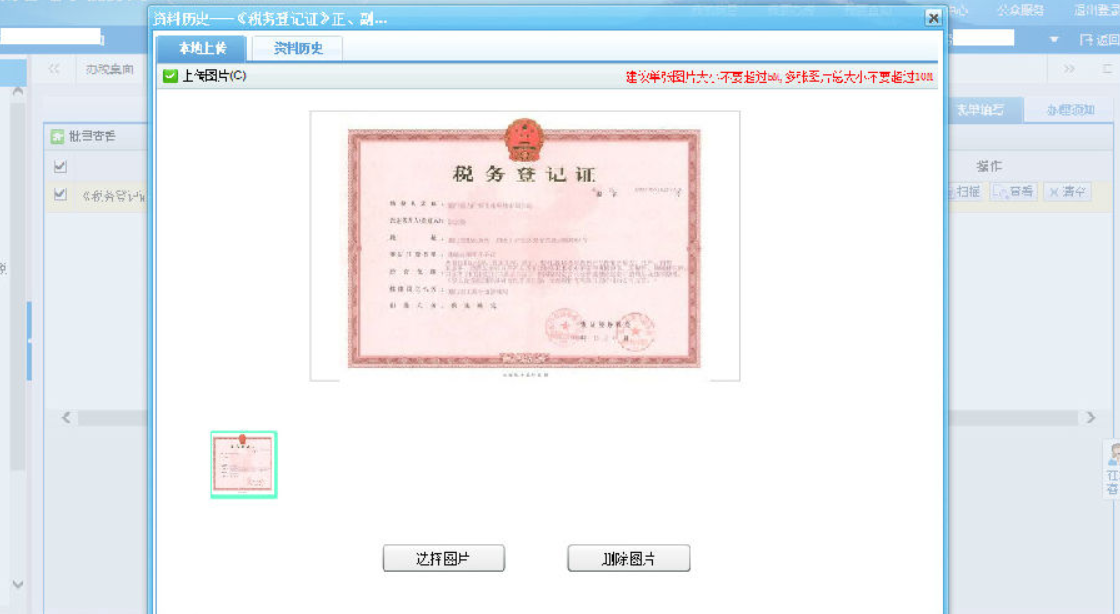Switch to the 资料历史 tab
This screenshot has height=614, width=1120.
coord(300,47)
